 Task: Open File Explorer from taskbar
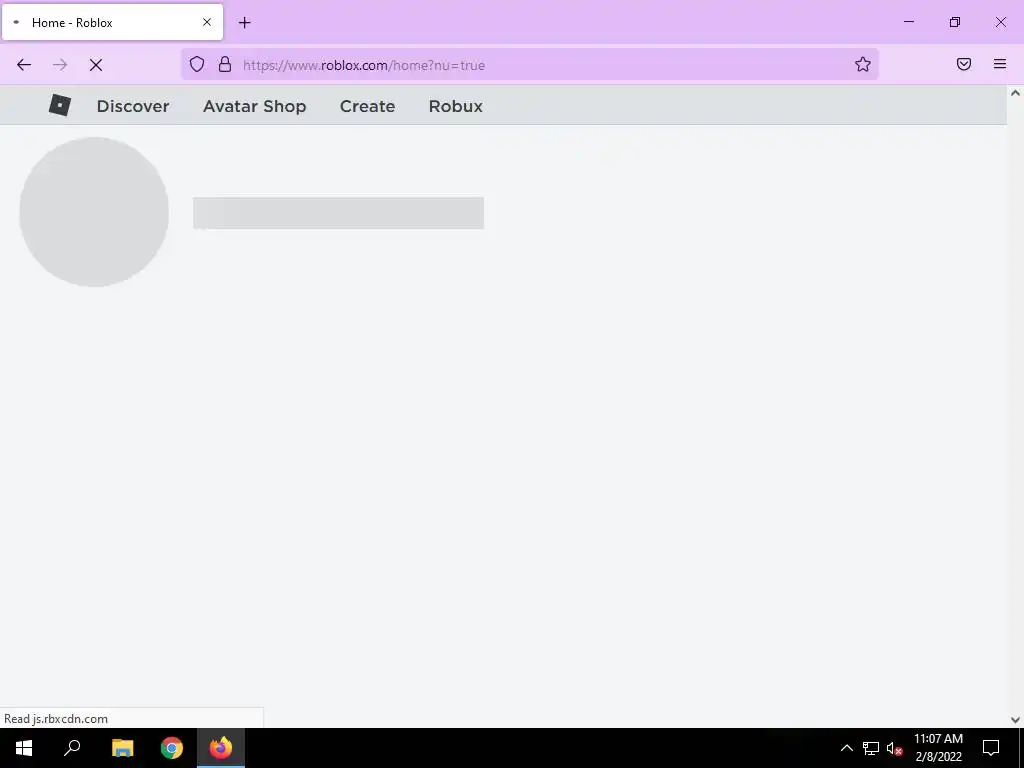(x=122, y=748)
